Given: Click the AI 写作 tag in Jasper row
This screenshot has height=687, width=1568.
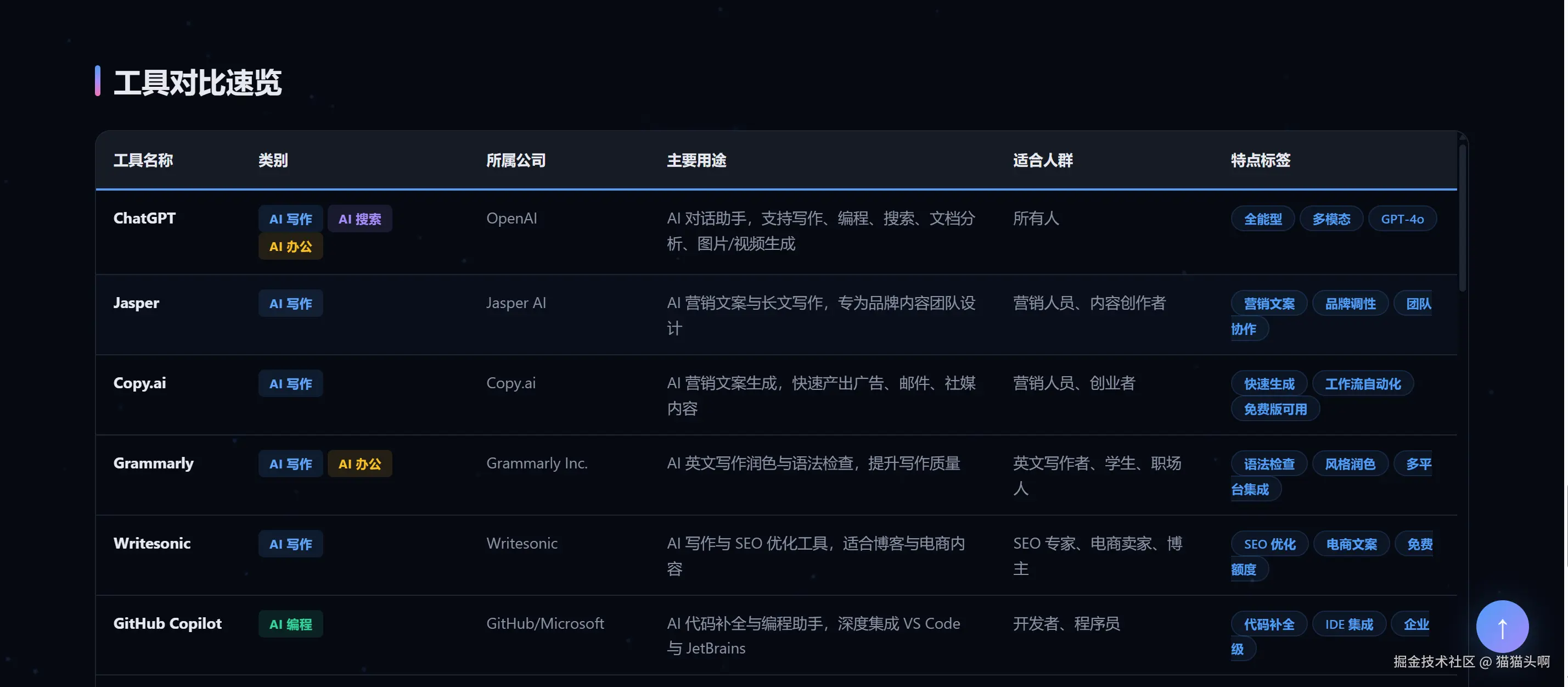Looking at the screenshot, I should 290,303.
